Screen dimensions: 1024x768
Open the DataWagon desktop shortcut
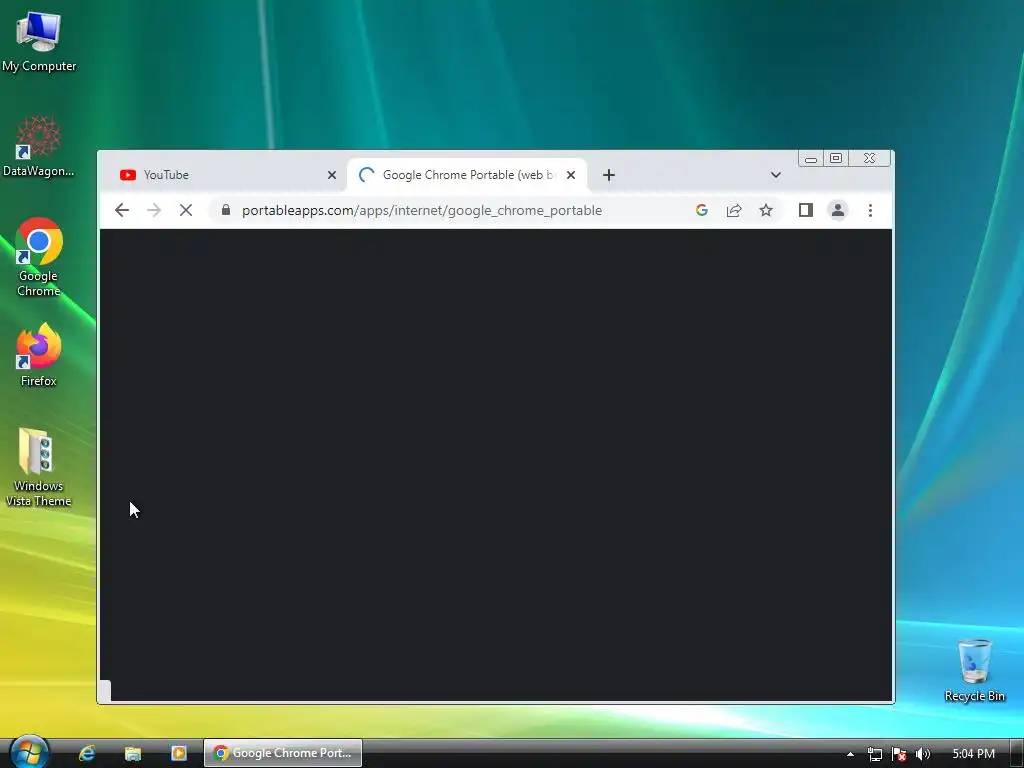click(x=39, y=146)
